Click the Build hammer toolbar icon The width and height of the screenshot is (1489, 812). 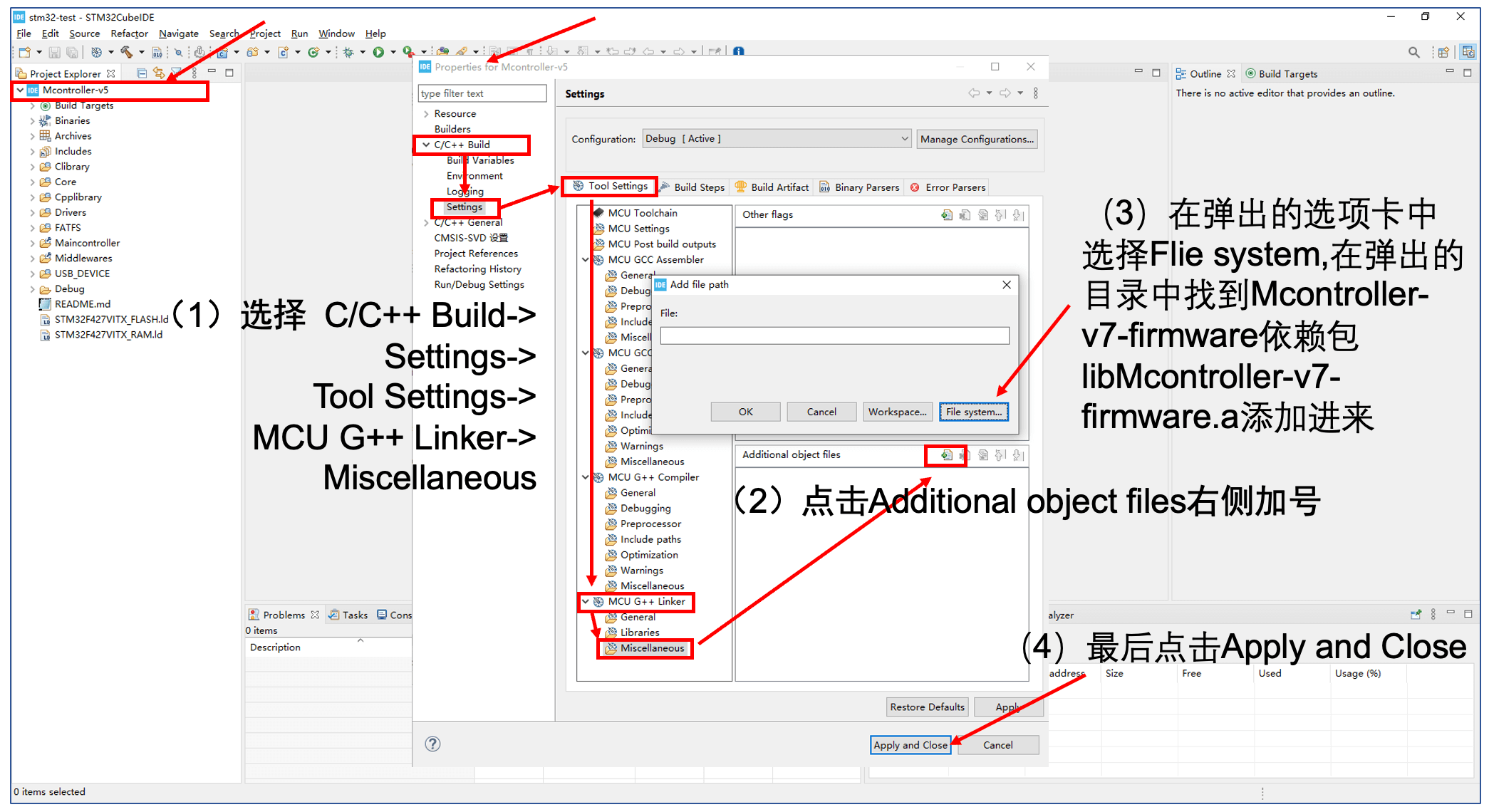point(127,52)
